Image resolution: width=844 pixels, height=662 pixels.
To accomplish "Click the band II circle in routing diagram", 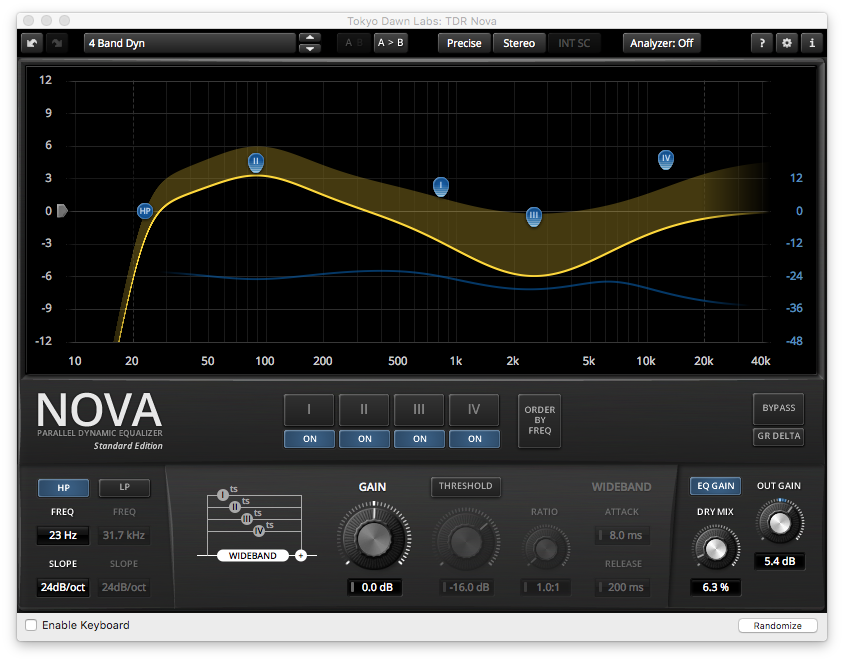I will (235, 506).
